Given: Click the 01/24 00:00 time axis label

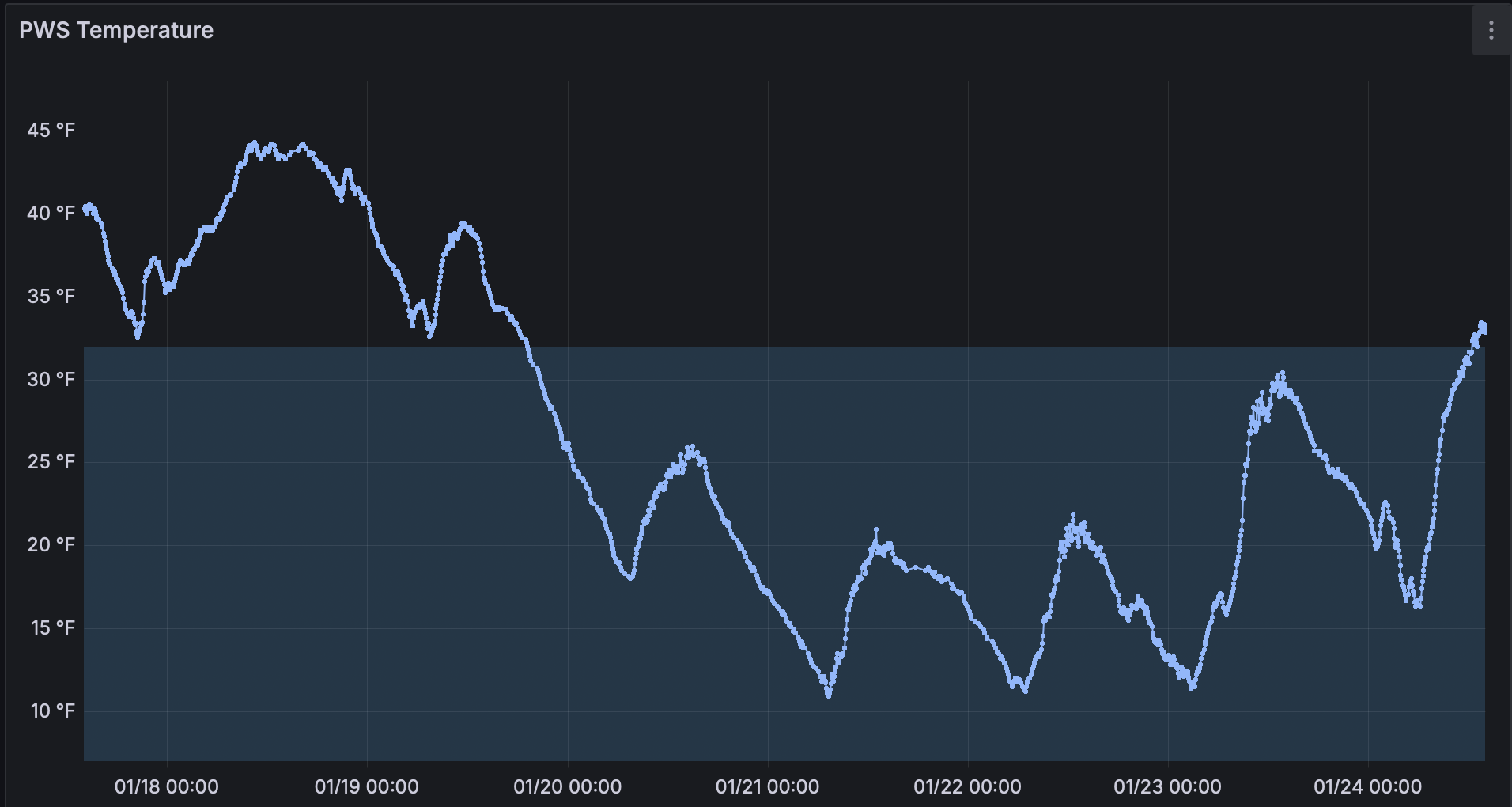Looking at the screenshot, I should (1367, 787).
